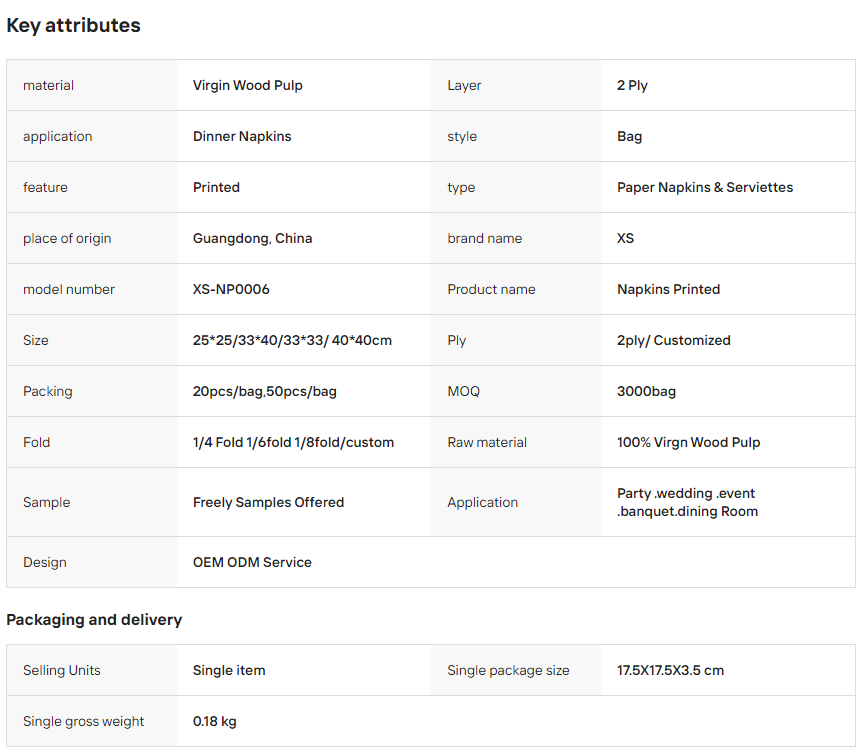This screenshot has width=861, height=750.
Task: Select the 'Dinner Napkins' application value
Action: [x=242, y=136]
